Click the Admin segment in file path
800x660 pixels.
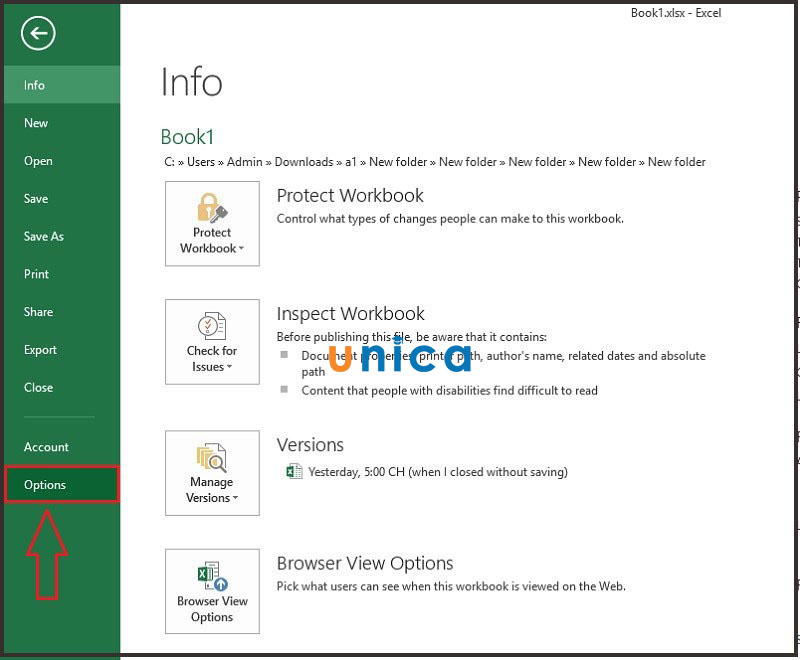click(244, 162)
